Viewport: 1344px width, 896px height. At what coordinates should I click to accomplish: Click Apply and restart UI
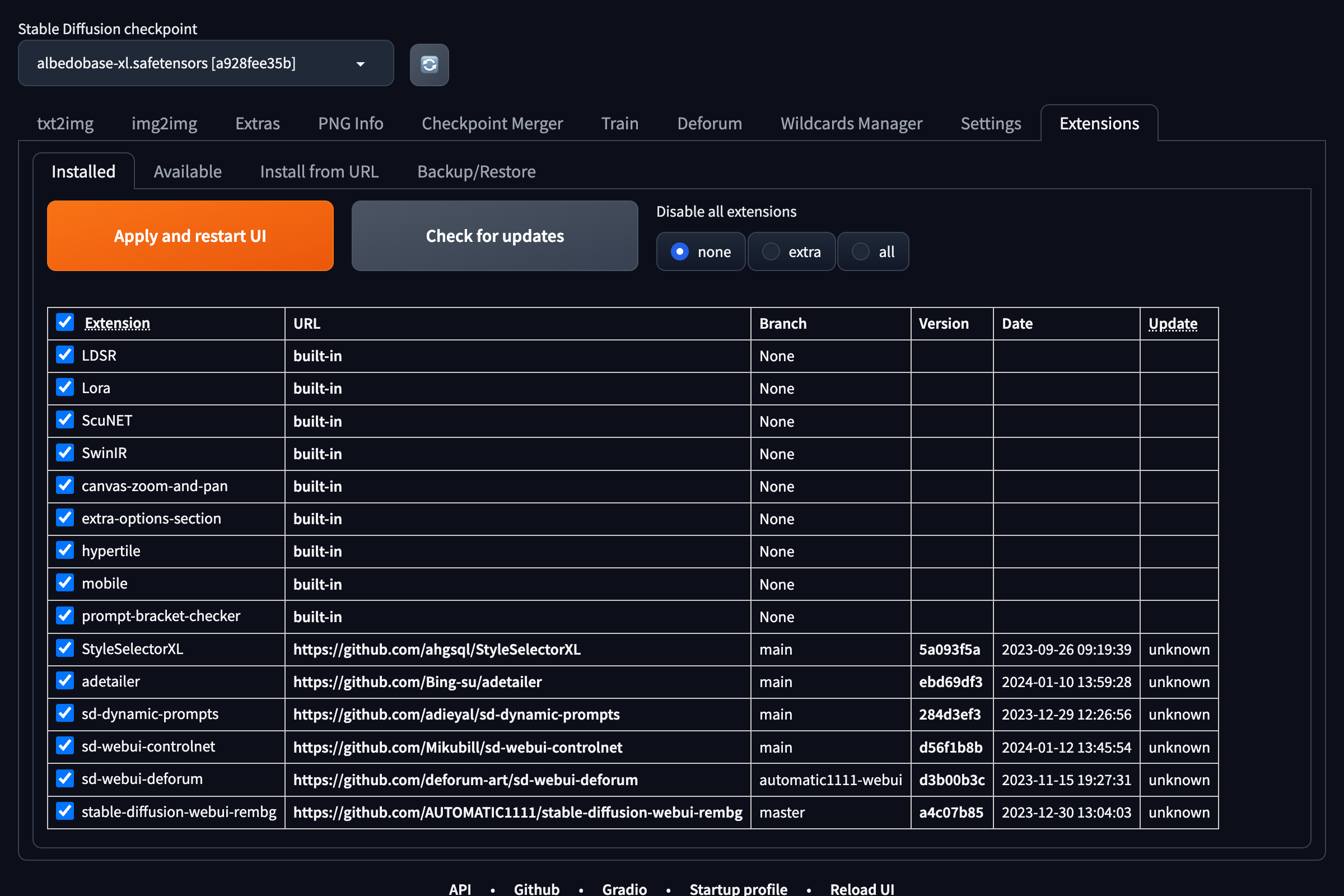click(x=190, y=235)
